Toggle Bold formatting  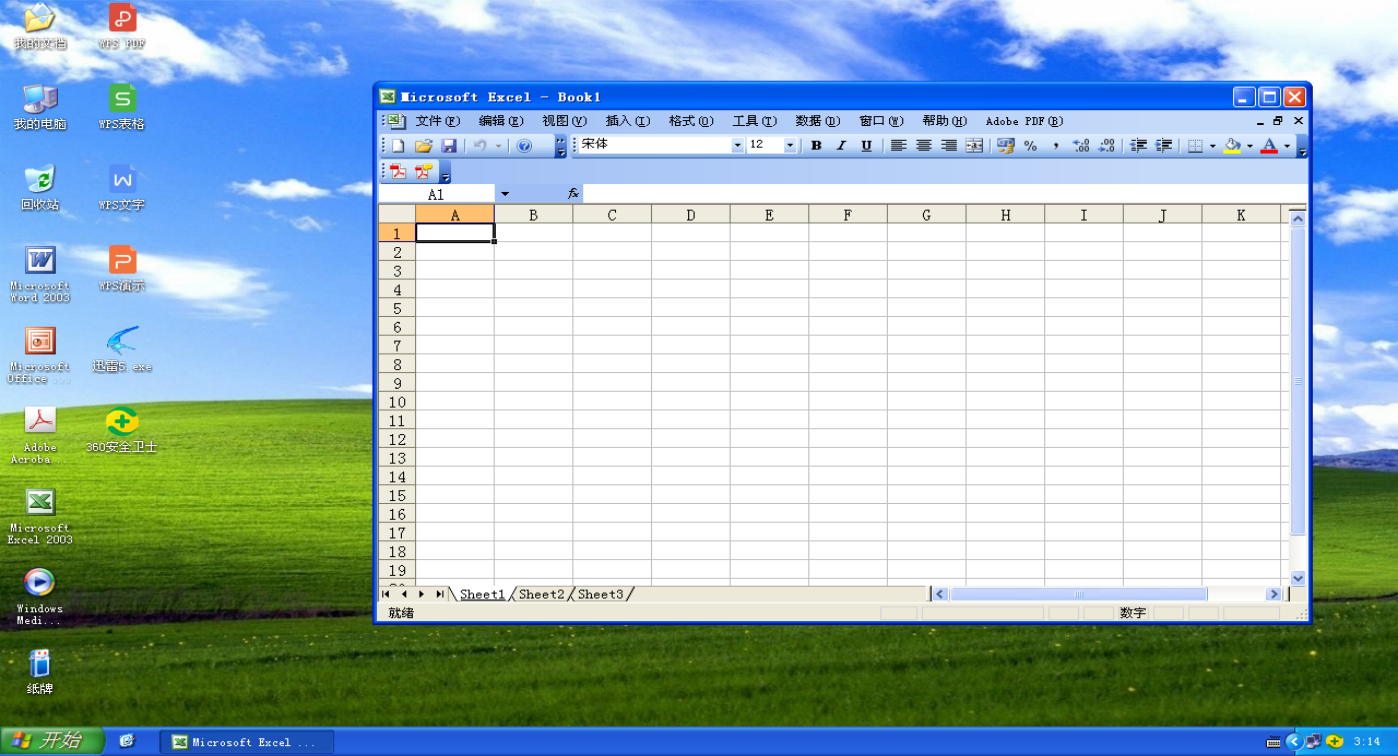click(816, 146)
